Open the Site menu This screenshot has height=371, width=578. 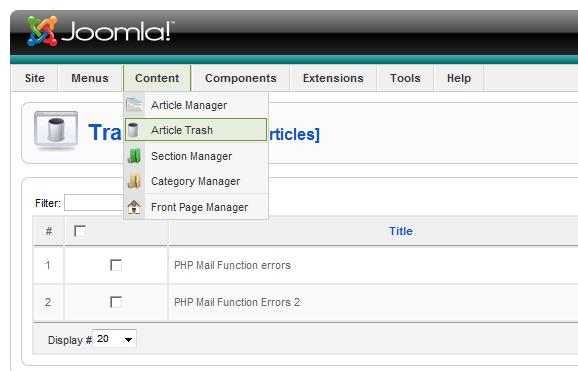click(35, 78)
